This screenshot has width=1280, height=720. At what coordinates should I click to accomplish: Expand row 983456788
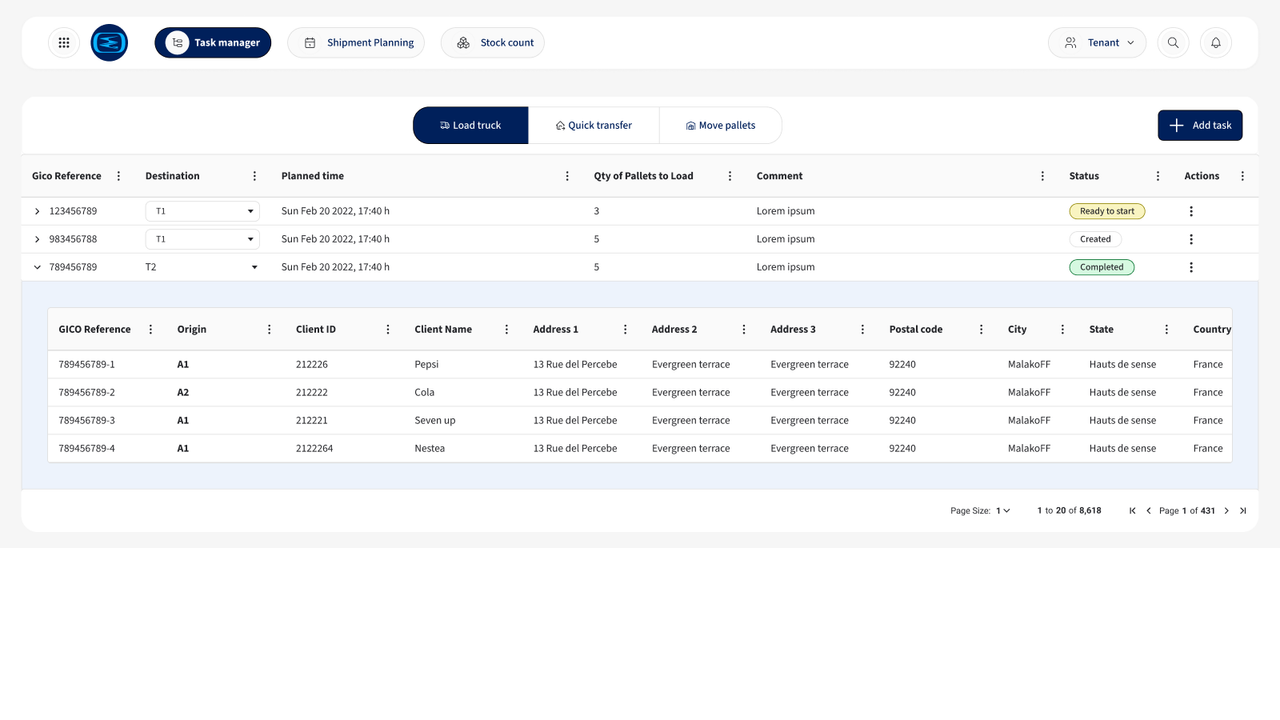(x=37, y=239)
